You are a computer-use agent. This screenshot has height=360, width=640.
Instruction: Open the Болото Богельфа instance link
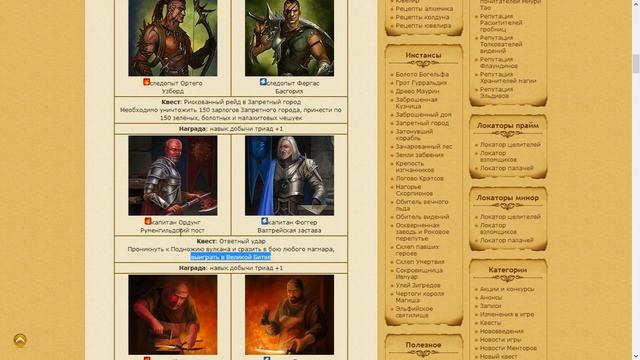(422, 74)
